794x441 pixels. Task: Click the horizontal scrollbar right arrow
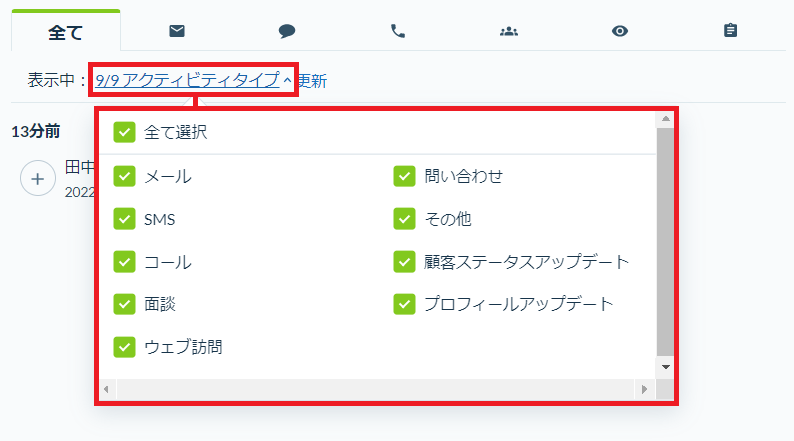(x=644, y=389)
